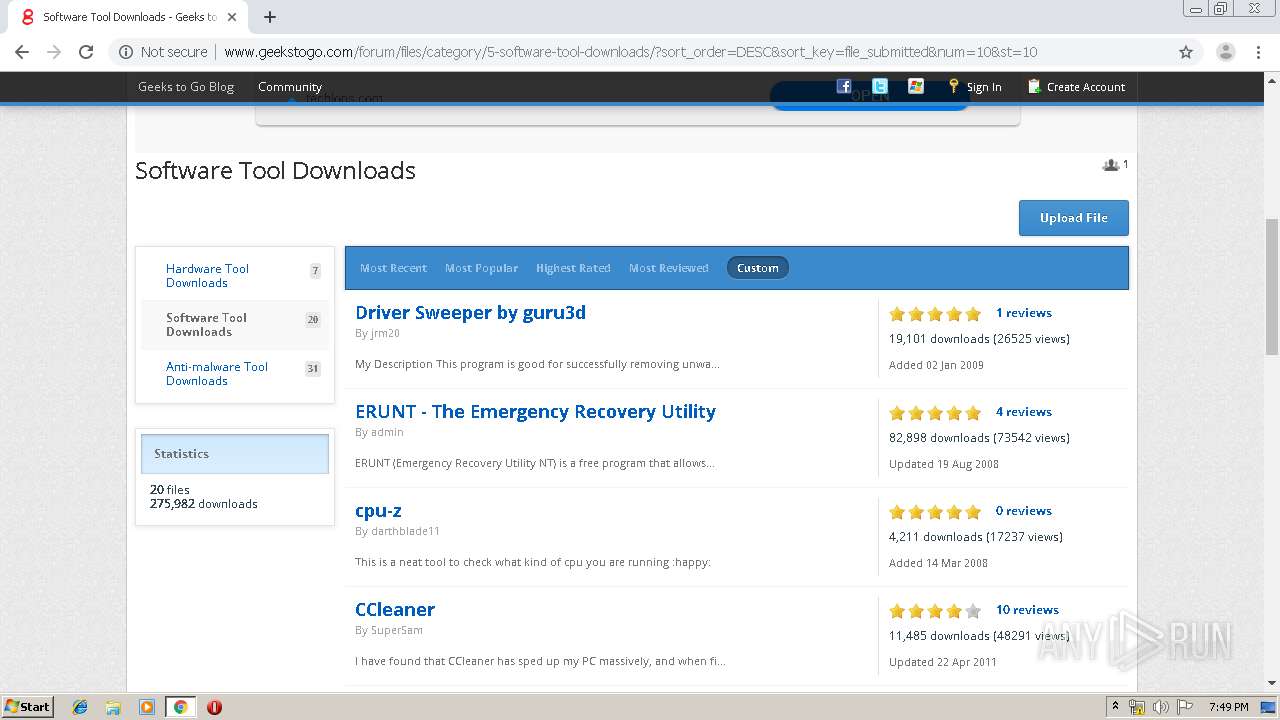Click the star rating for Driver Sweeper
1280x720 pixels.
pos(935,314)
